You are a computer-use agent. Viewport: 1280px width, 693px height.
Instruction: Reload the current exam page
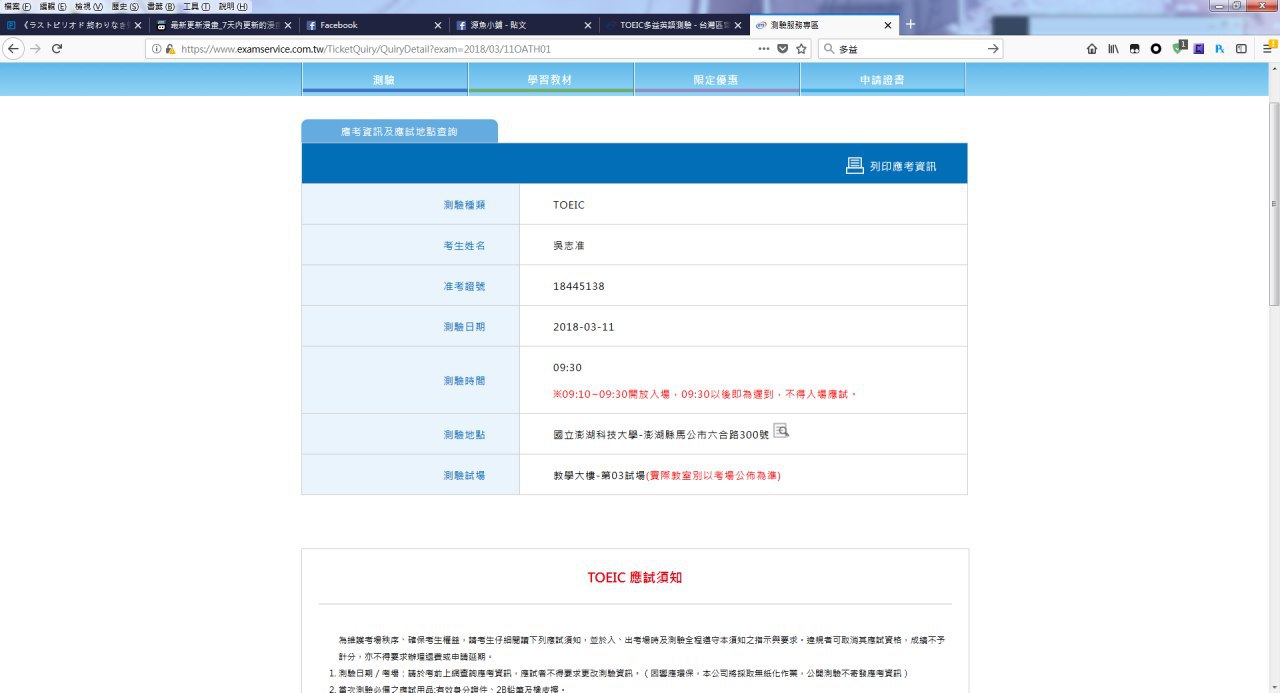[x=57, y=48]
